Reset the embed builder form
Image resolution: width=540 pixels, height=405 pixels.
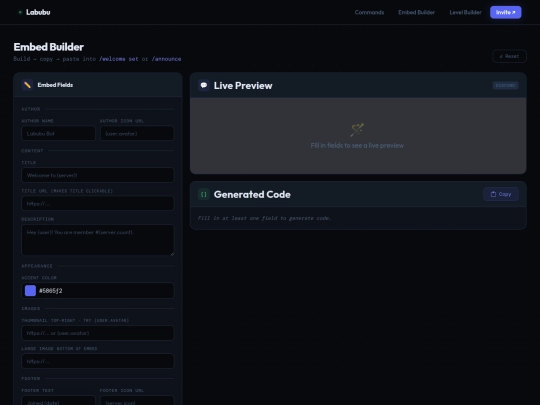(509, 56)
